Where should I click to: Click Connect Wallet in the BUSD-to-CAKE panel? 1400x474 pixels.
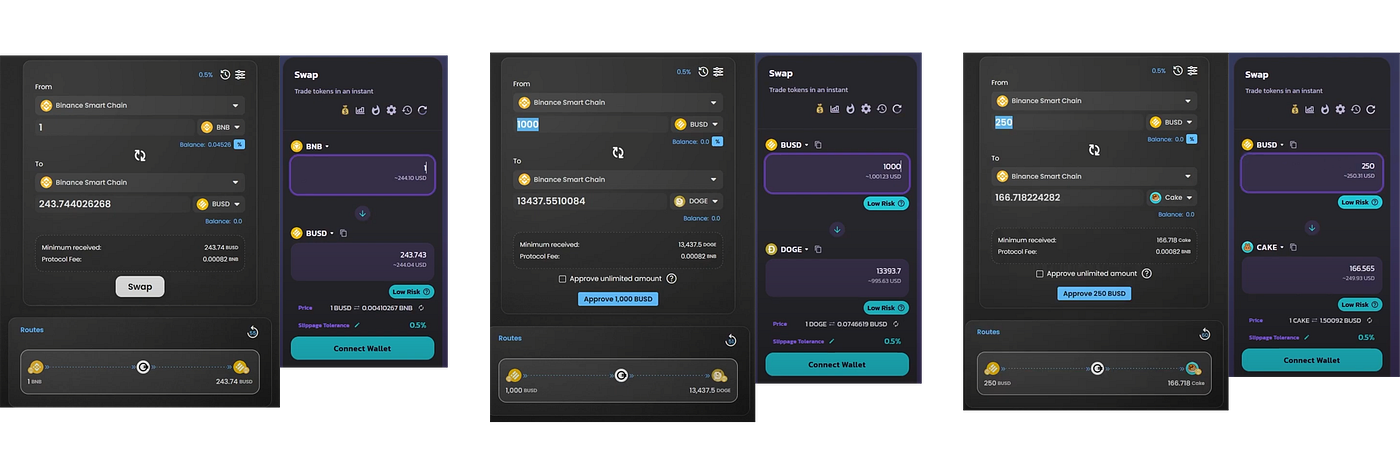coord(1312,360)
